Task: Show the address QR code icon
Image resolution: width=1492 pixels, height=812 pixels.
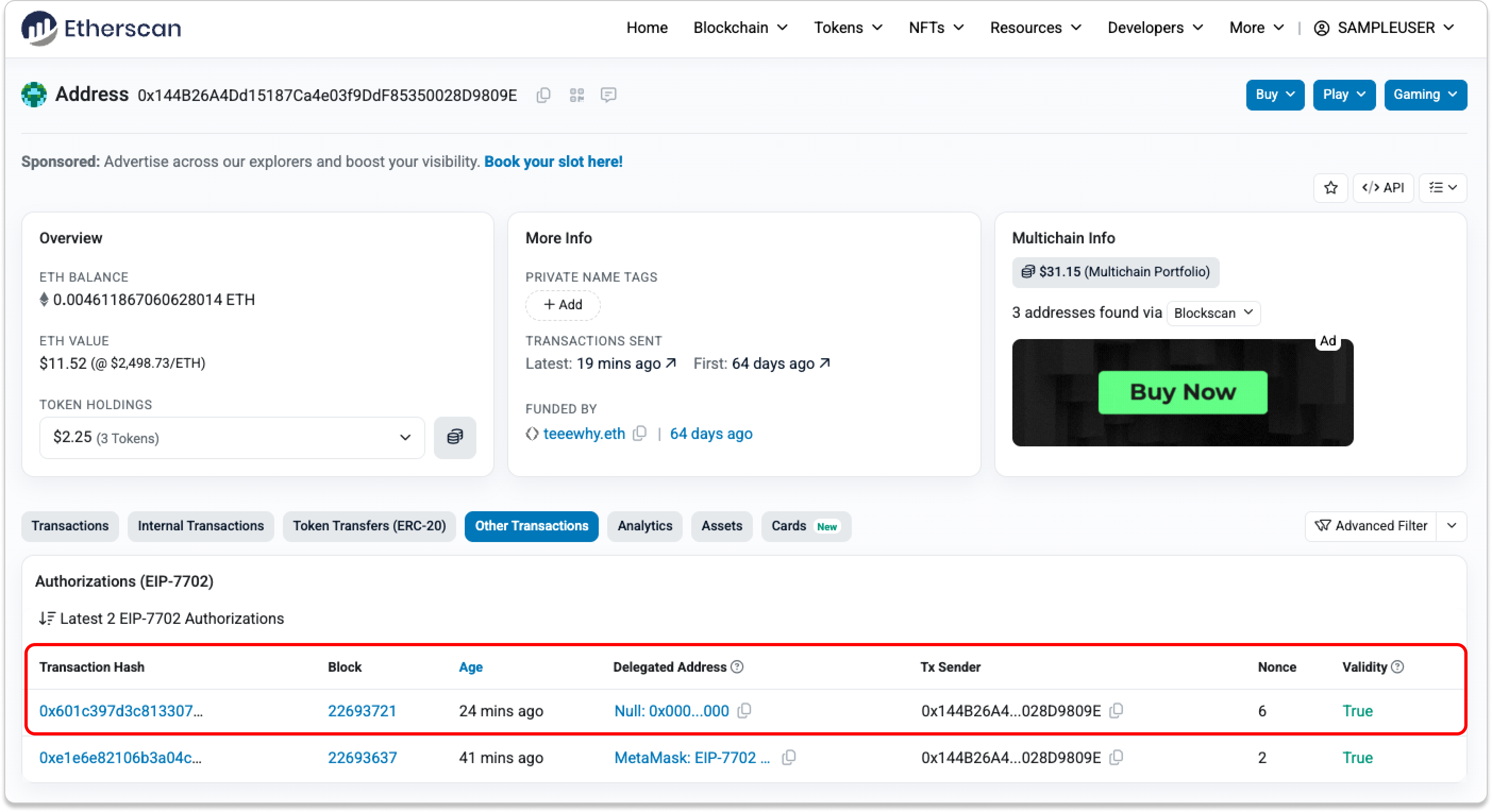Action: click(x=576, y=95)
